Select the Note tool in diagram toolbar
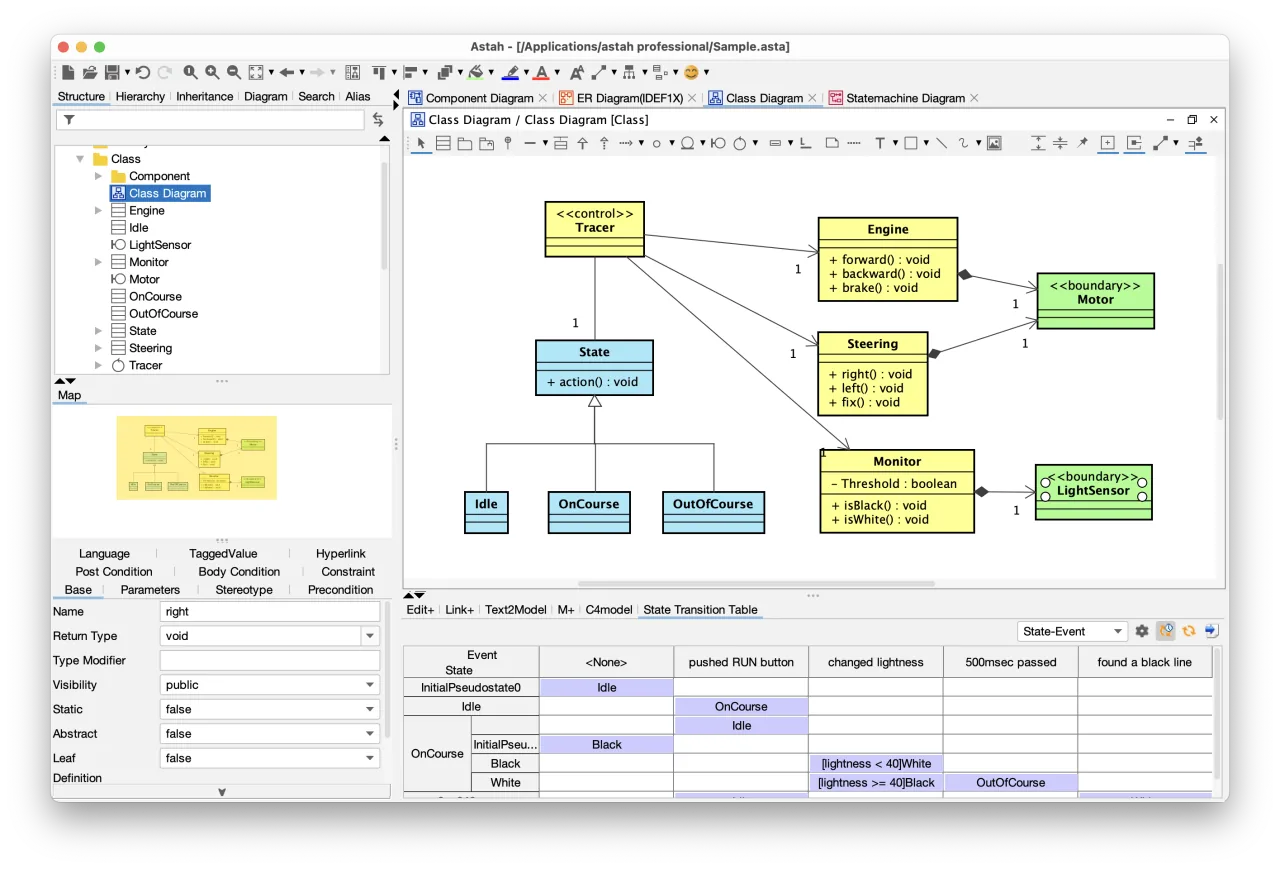This screenshot has width=1280, height=869. [831, 143]
